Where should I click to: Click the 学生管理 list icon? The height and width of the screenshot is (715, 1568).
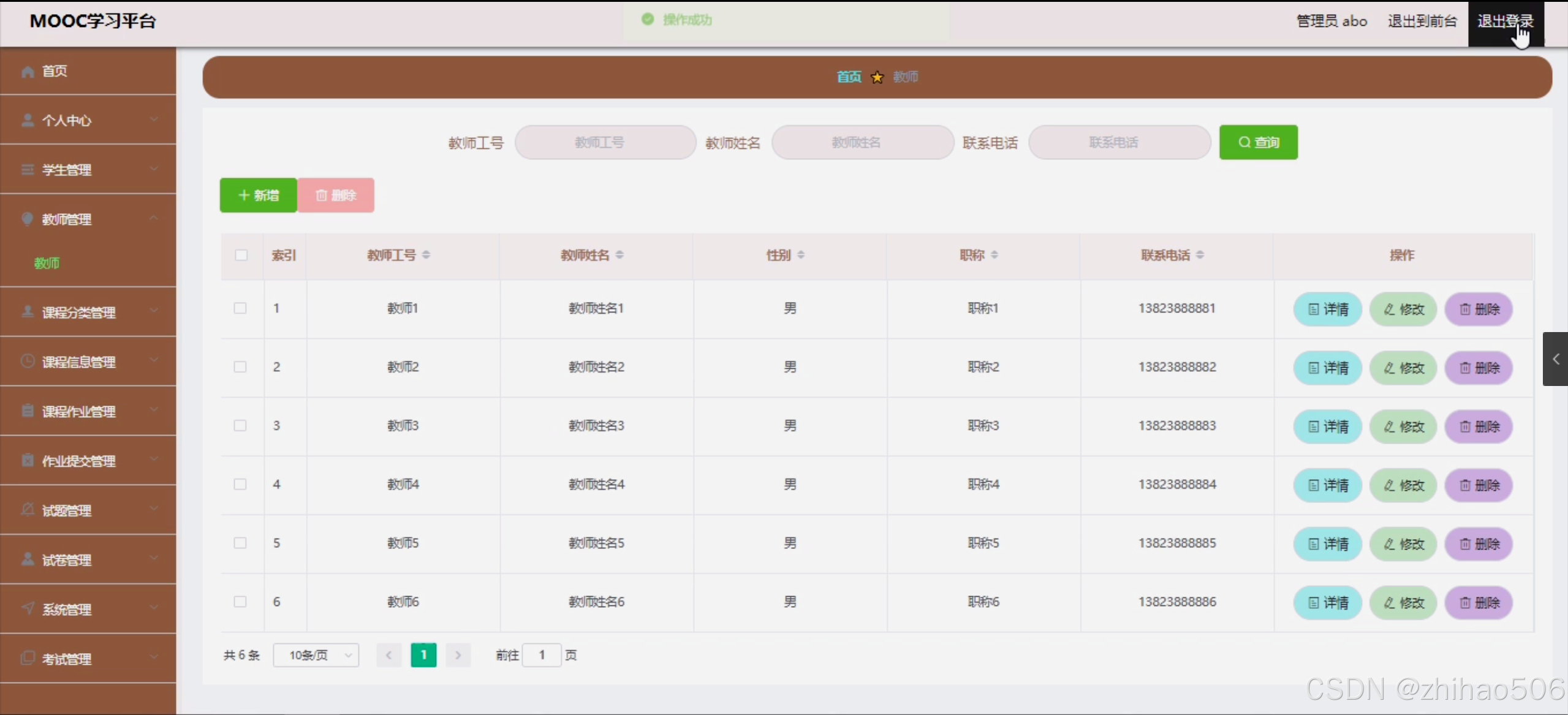[x=28, y=170]
